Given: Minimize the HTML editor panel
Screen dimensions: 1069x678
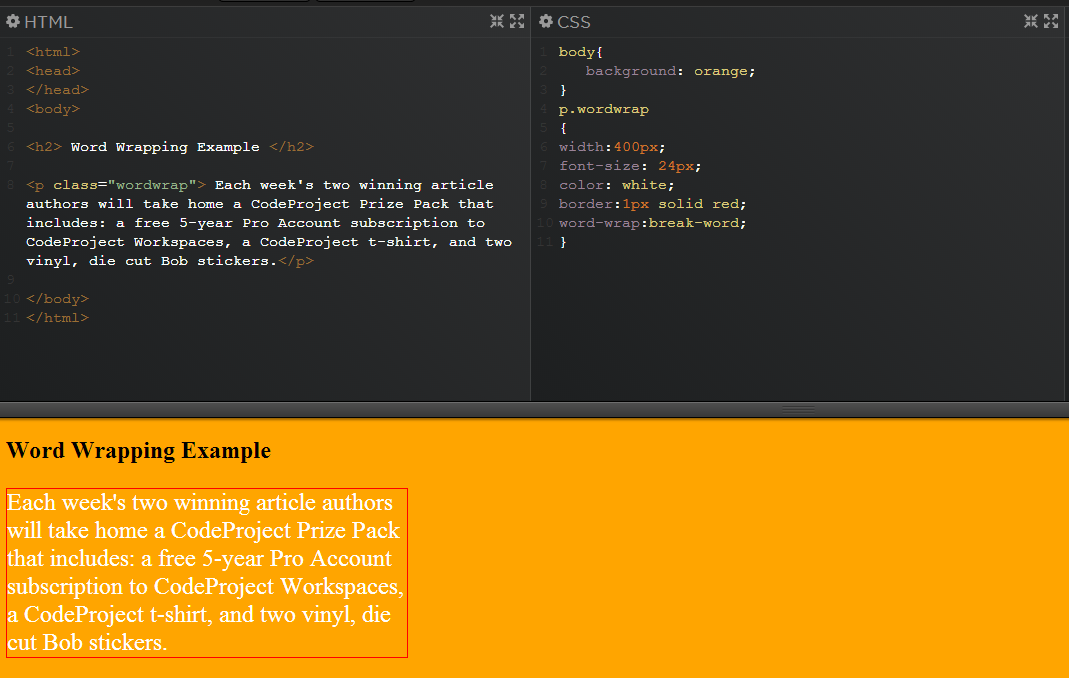Looking at the screenshot, I should 497,22.
